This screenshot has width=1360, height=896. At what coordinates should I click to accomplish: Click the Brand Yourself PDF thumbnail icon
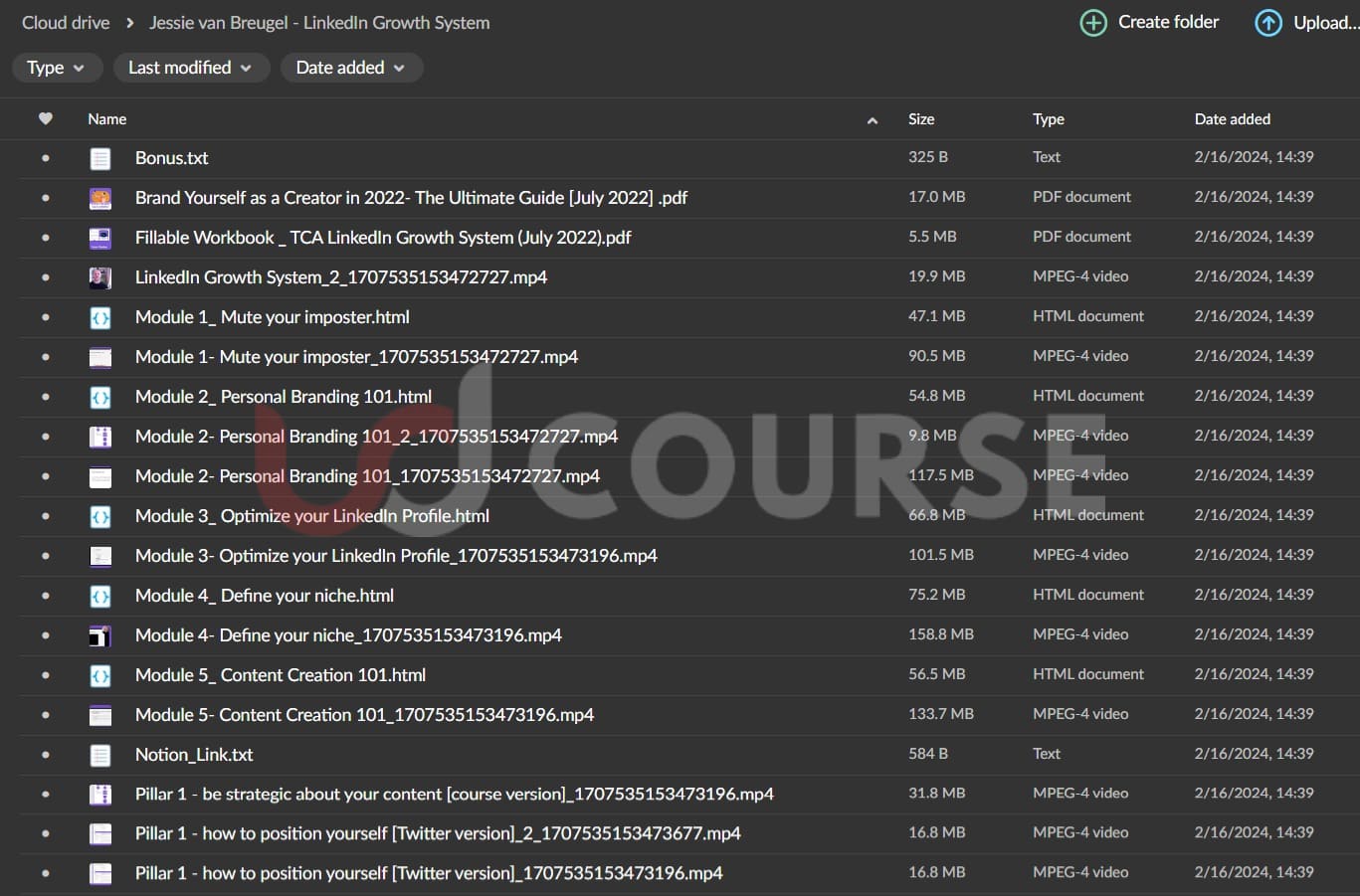[x=100, y=198]
